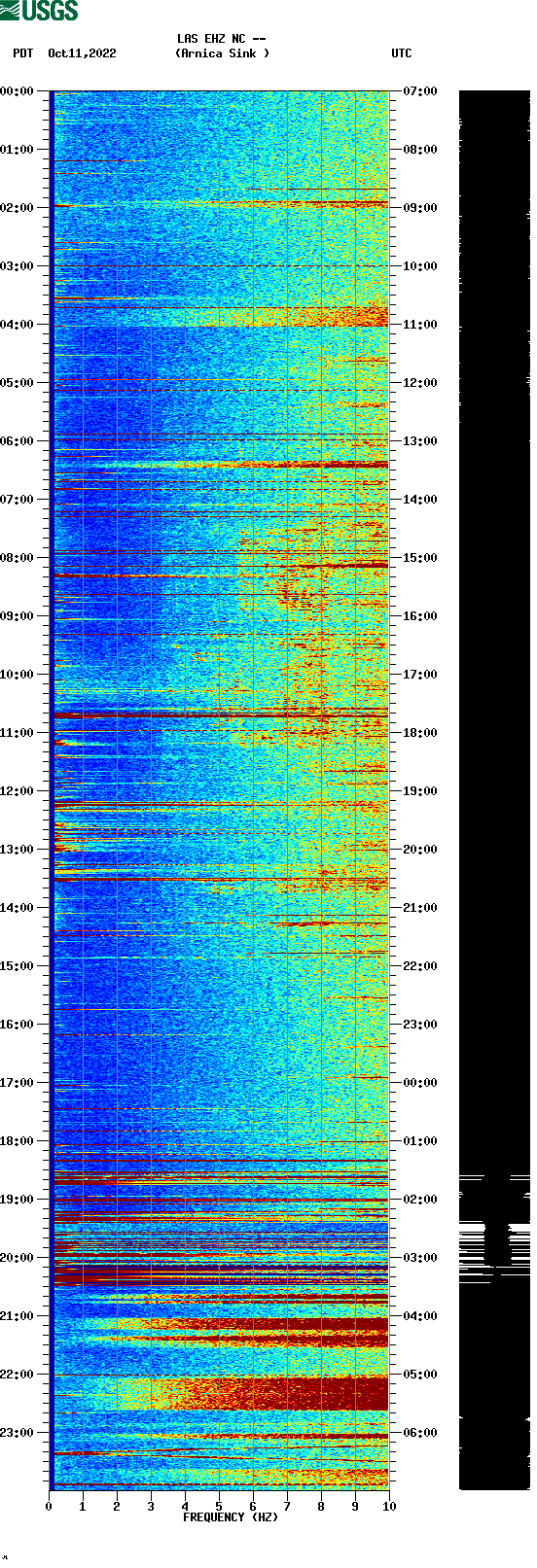Image resolution: width=537 pixels, height=1568 pixels.
Task: Click the 18:00 UTC time tick label
Action: pyautogui.click(x=420, y=733)
